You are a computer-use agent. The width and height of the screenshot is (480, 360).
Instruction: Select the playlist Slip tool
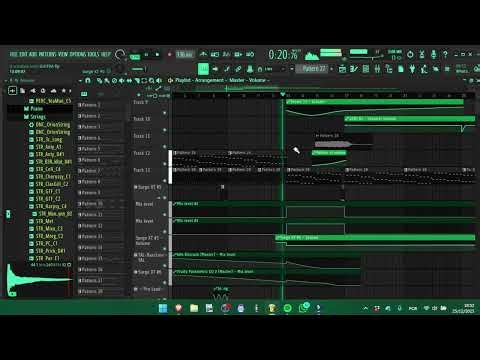pyautogui.click(x=129, y=81)
